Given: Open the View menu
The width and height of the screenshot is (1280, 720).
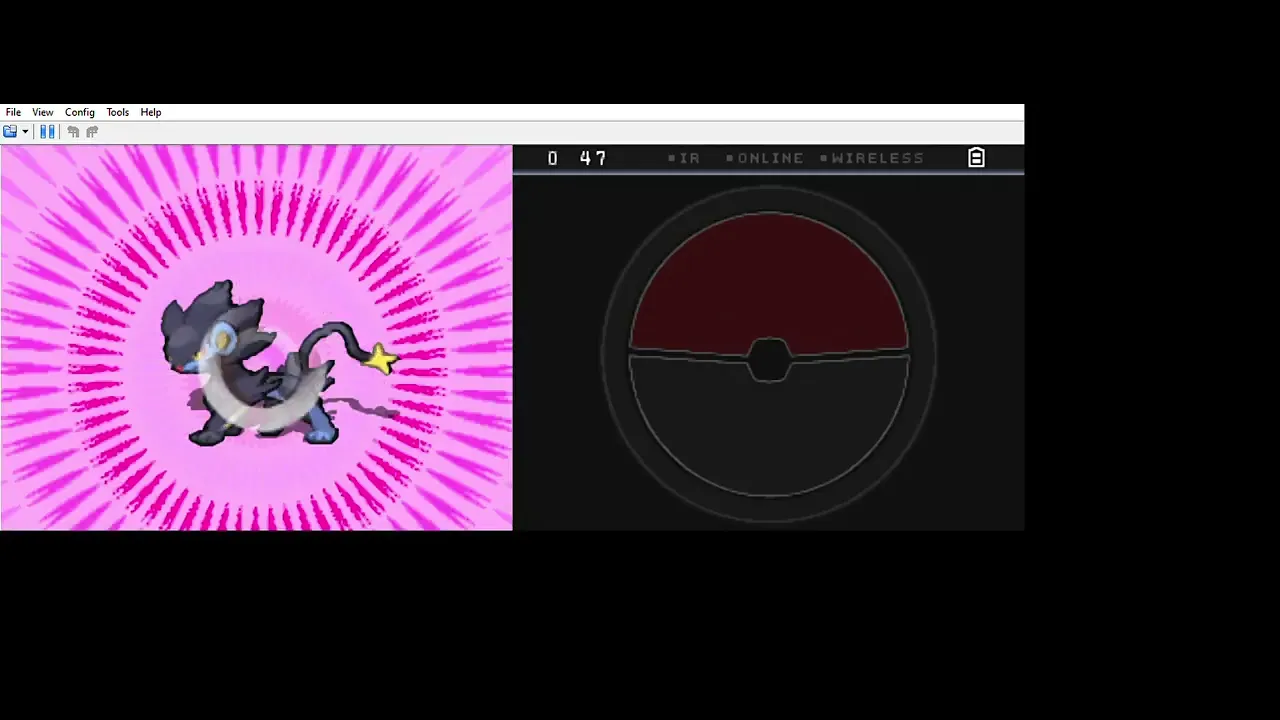Looking at the screenshot, I should coord(42,112).
